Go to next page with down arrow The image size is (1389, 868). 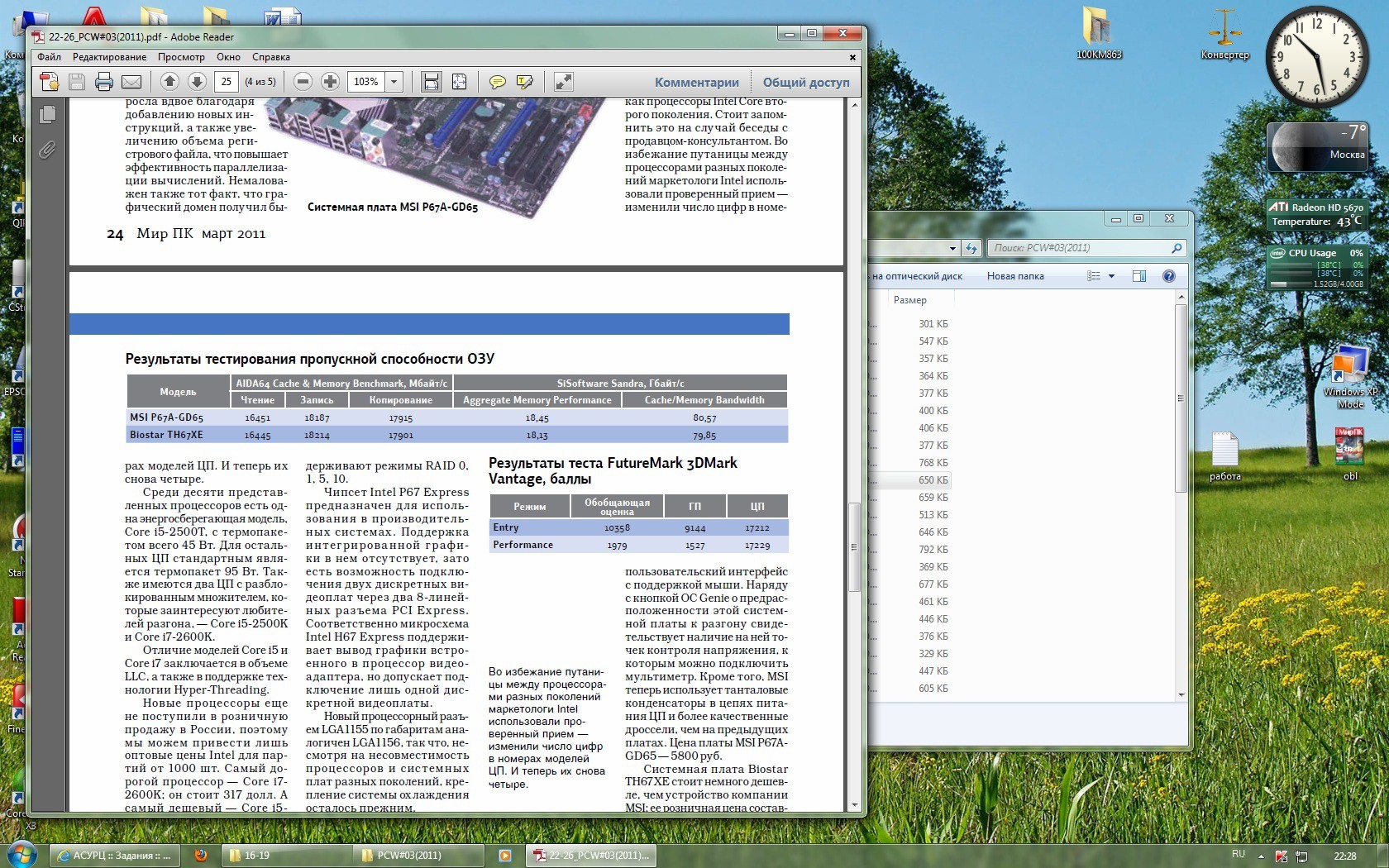tap(197, 82)
